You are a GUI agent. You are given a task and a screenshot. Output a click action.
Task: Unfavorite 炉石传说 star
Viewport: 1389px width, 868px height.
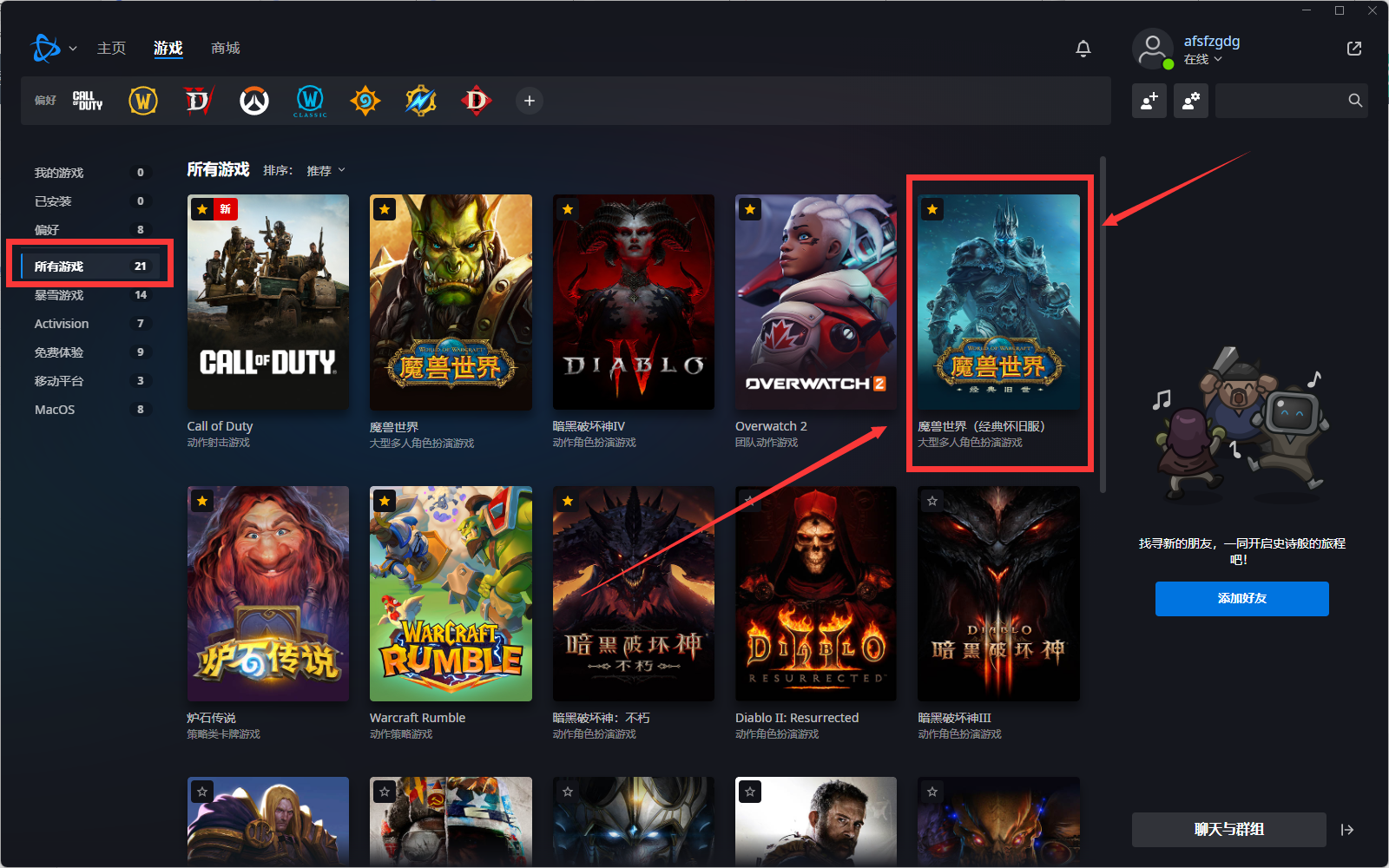click(202, 501)
